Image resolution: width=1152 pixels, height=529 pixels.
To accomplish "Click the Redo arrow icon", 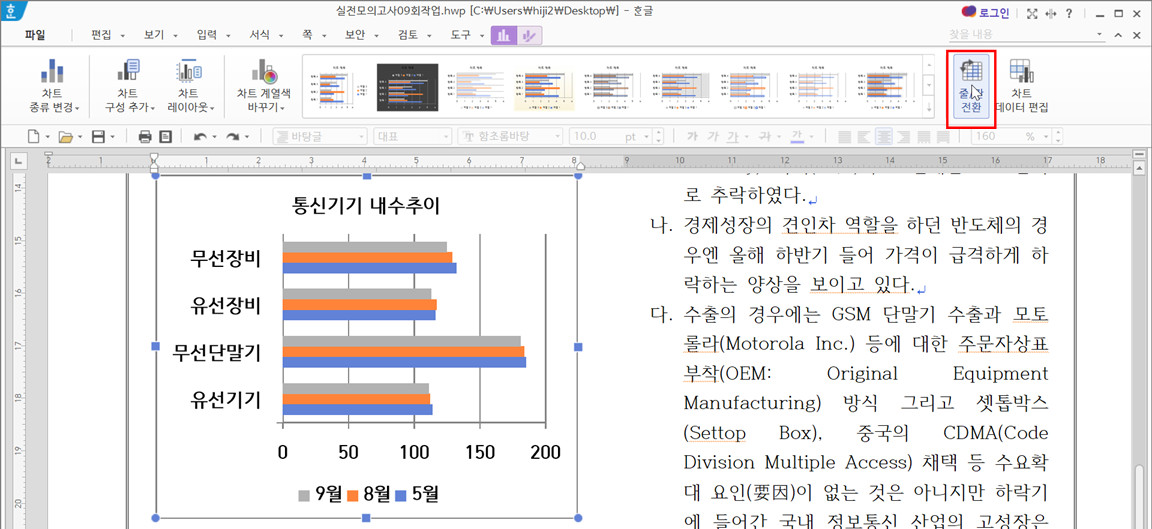I will [233, 137].
